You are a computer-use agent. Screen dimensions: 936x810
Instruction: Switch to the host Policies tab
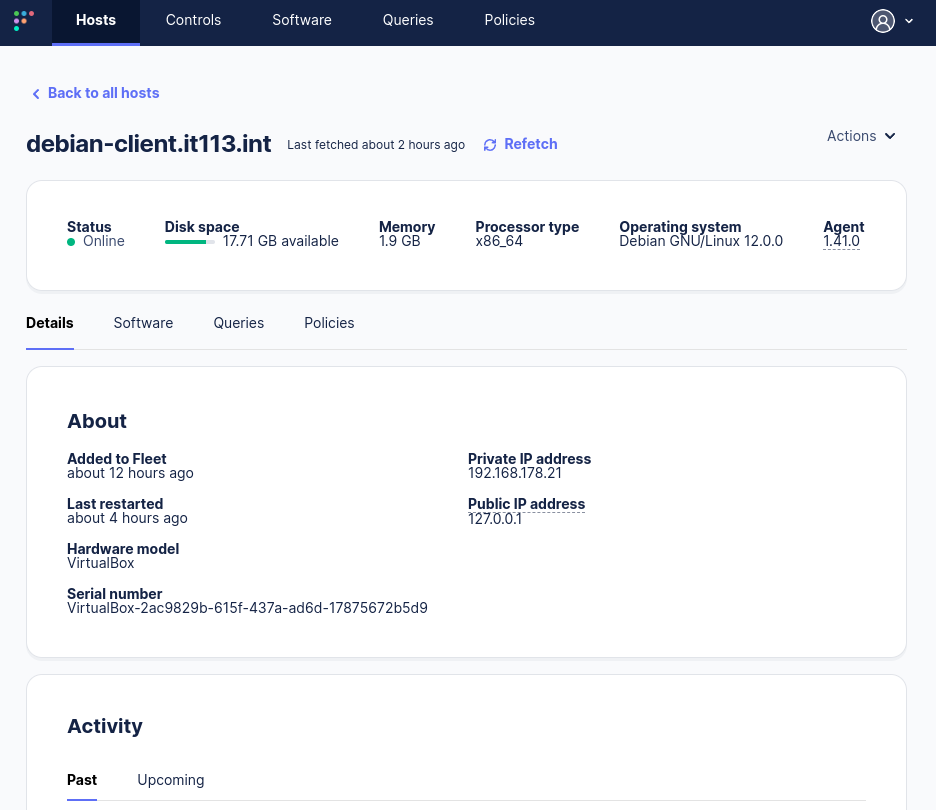[x=329, y=323]
